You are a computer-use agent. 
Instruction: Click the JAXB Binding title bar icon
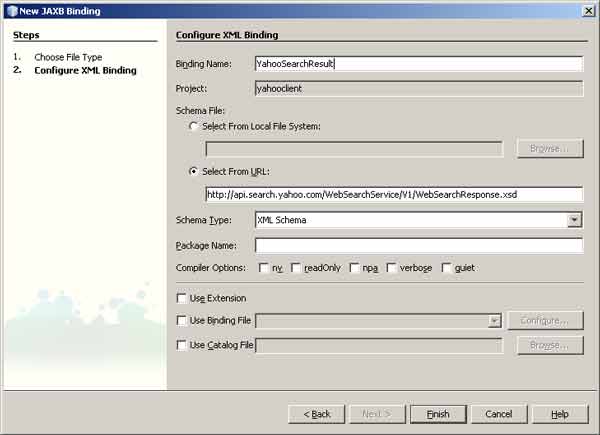pos(12,11)
